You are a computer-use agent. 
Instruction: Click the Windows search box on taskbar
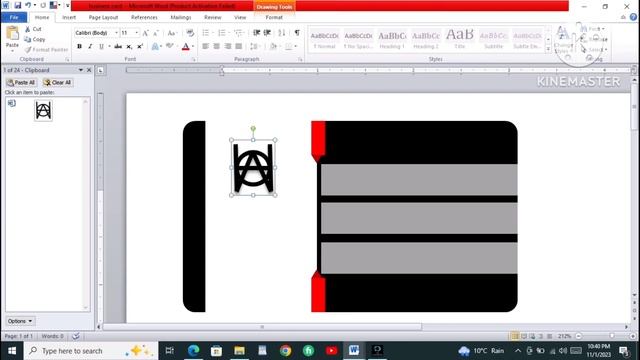(91, 351)
